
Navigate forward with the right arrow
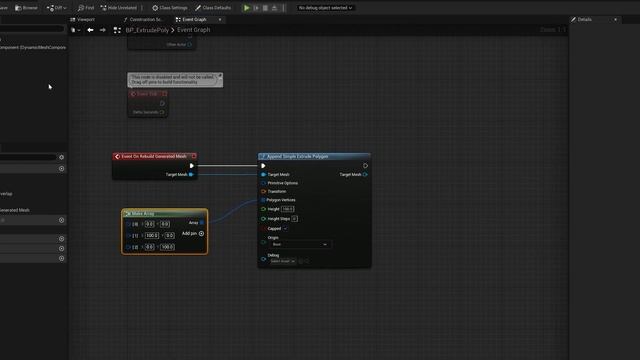[x=102, y=30]
